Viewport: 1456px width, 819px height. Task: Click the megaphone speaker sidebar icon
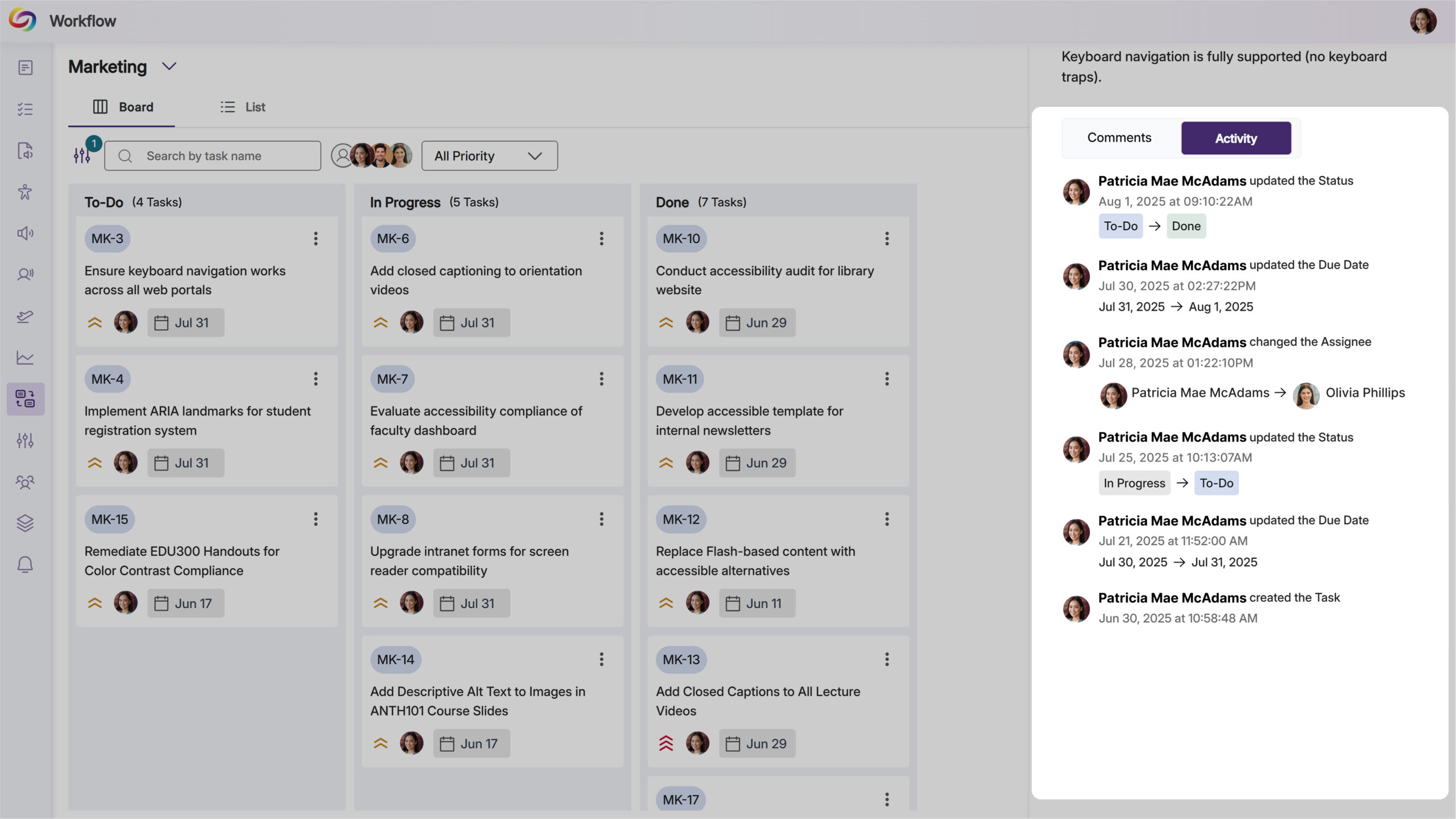(25, 233)
